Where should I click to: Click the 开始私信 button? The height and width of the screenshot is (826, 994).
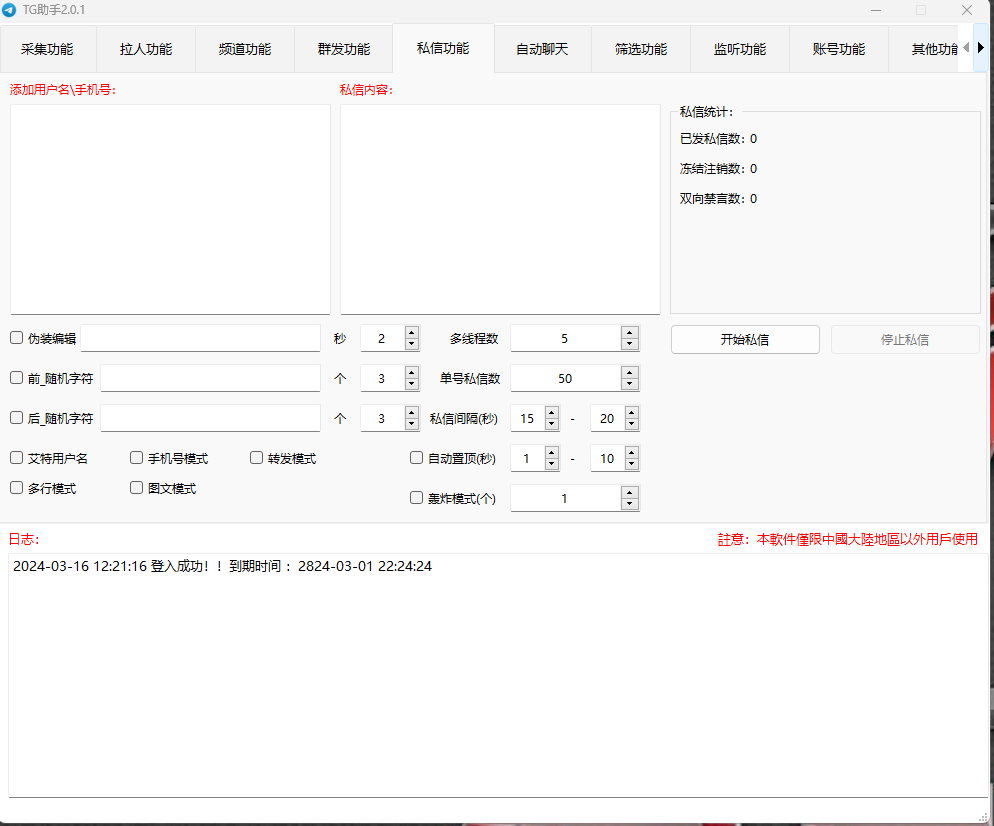[x=745, y=339]
